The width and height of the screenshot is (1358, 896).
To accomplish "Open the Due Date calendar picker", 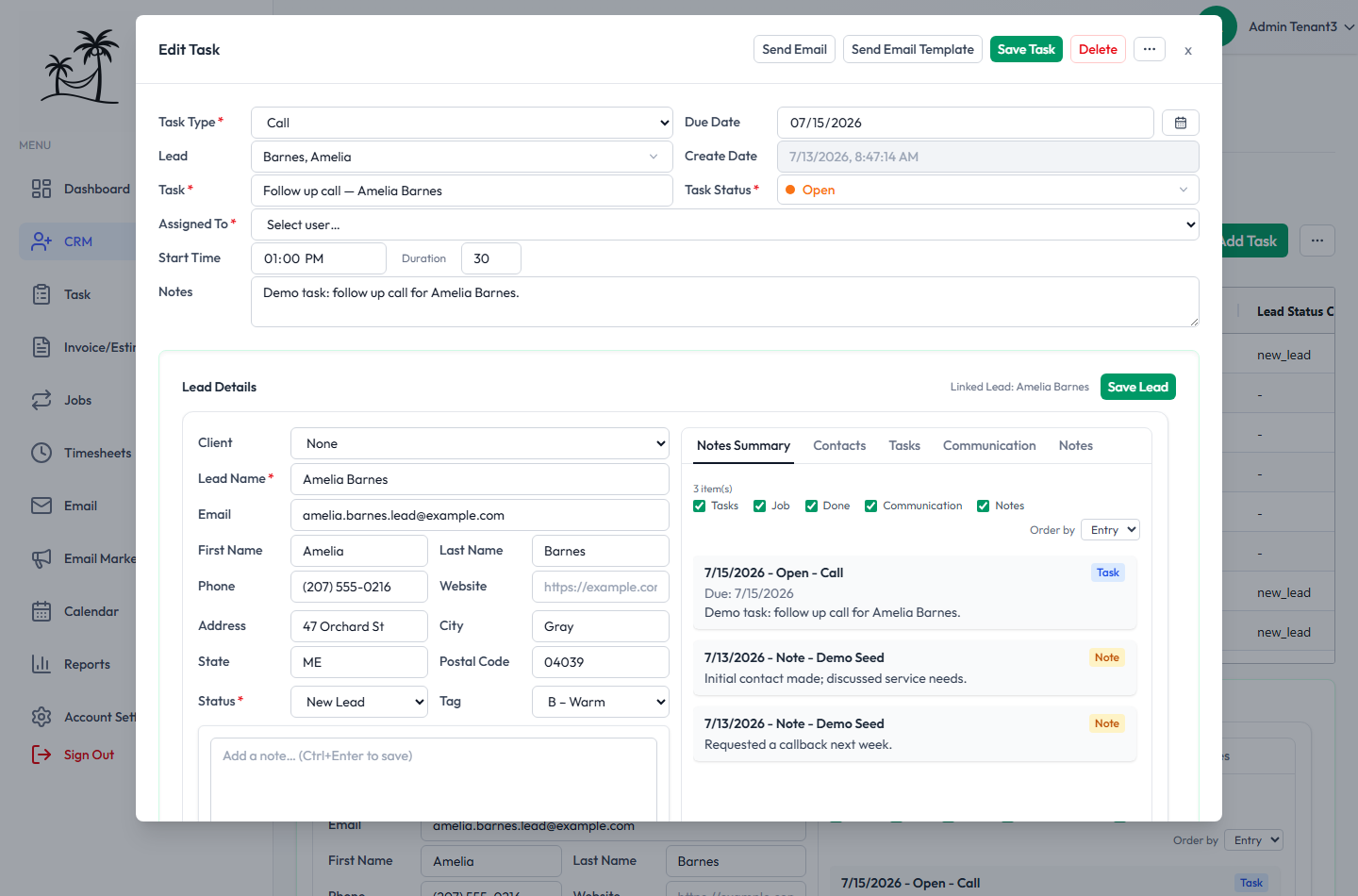I will 1181,123.
